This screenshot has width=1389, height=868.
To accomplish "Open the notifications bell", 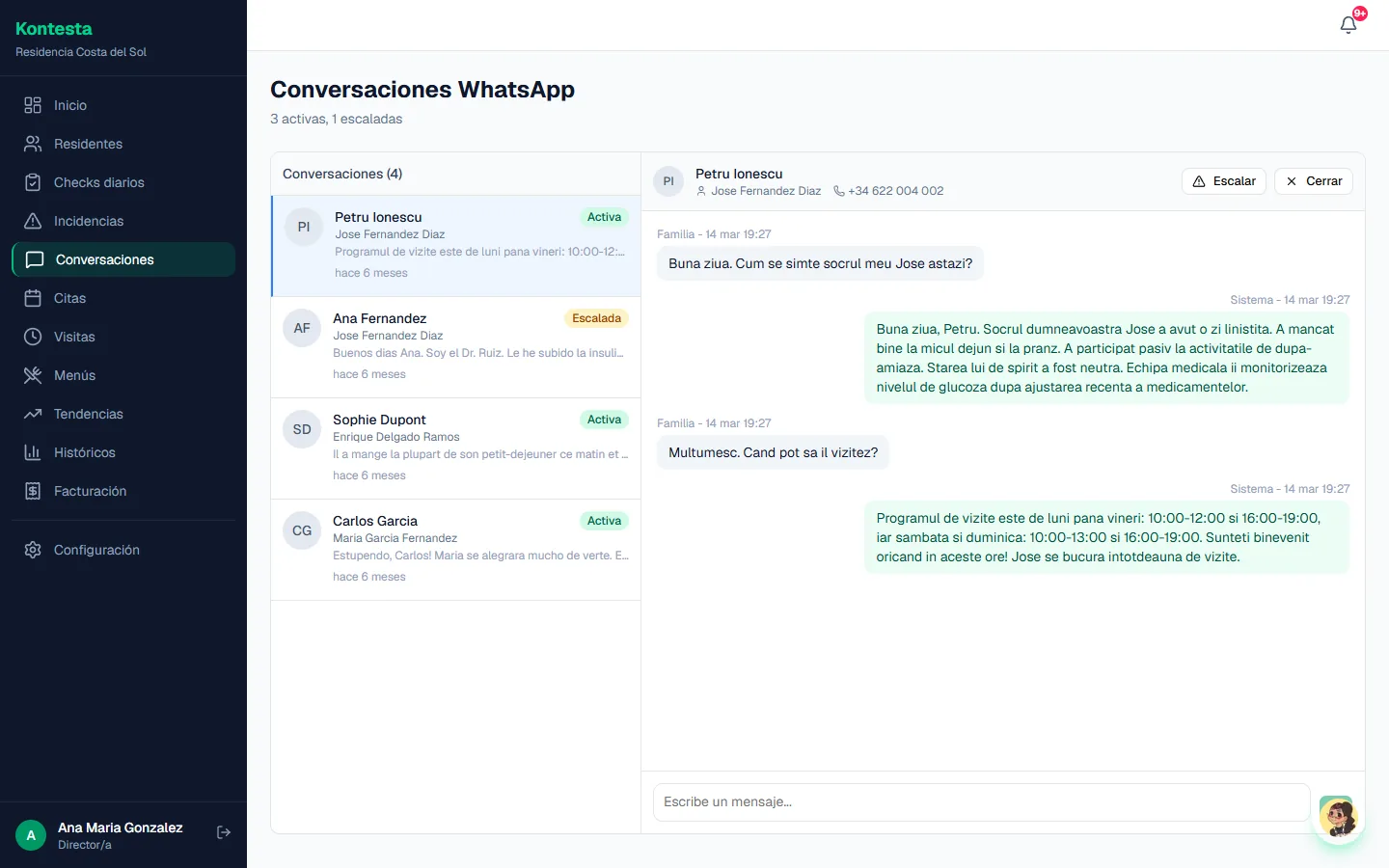I will point(1348,25).
